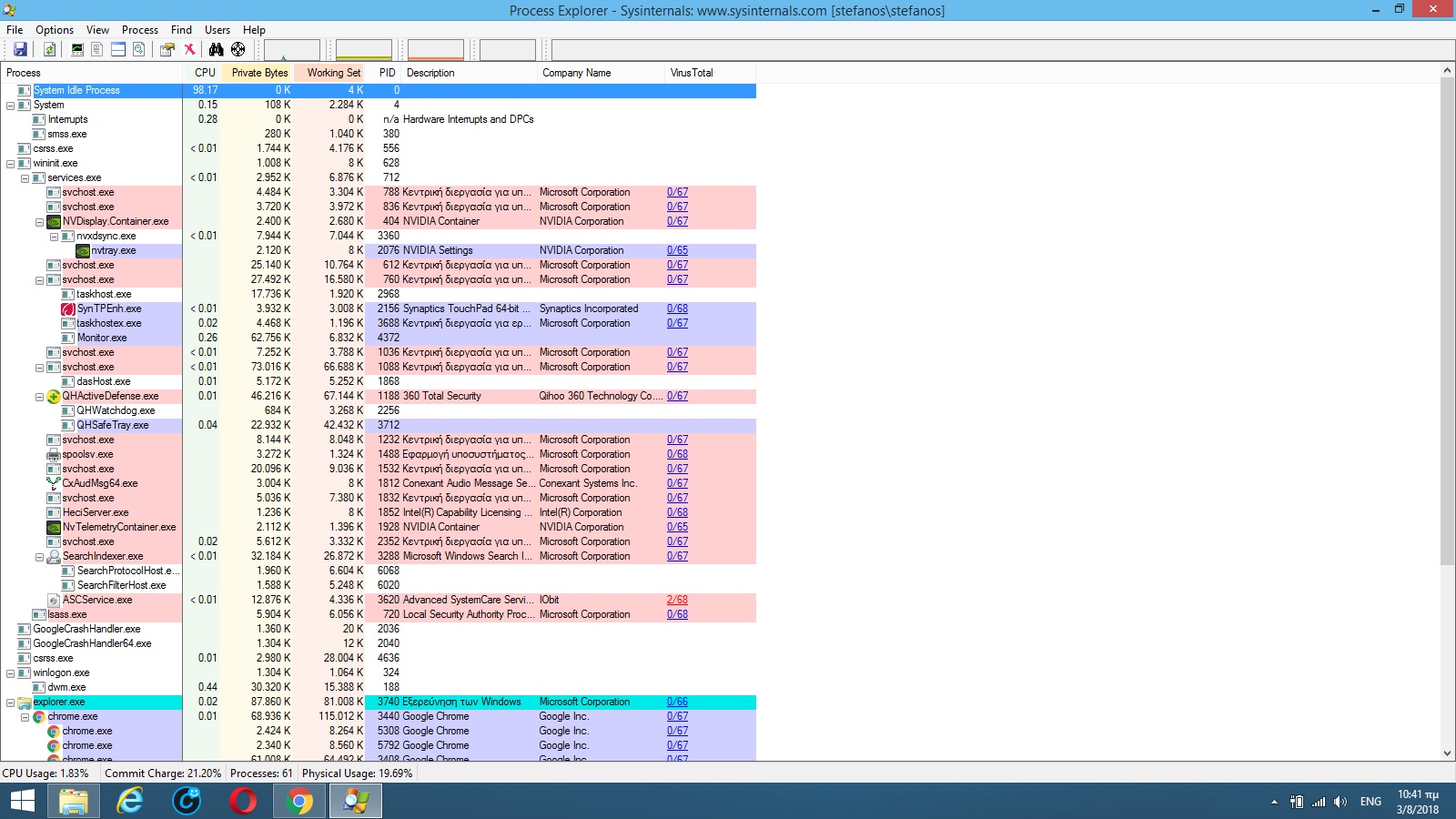
Task: Click the NVDisplay.Container.exe process icon
Action: (54, 221)
